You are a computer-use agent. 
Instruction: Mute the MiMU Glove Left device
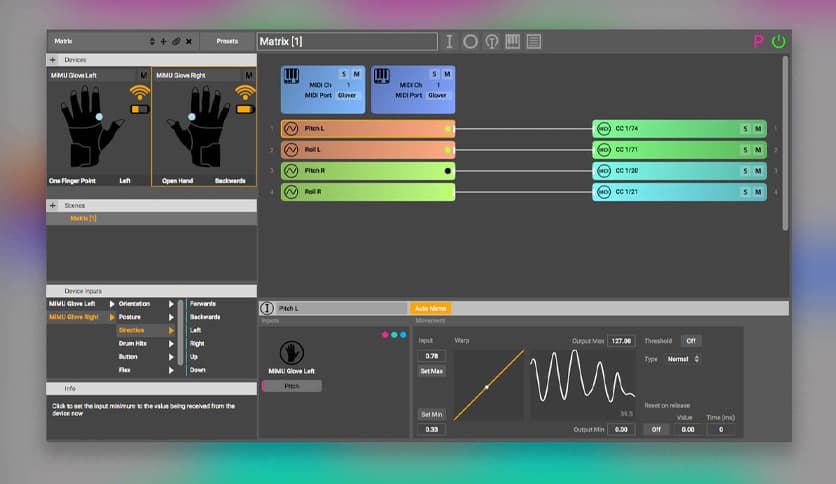coord(143,75)
